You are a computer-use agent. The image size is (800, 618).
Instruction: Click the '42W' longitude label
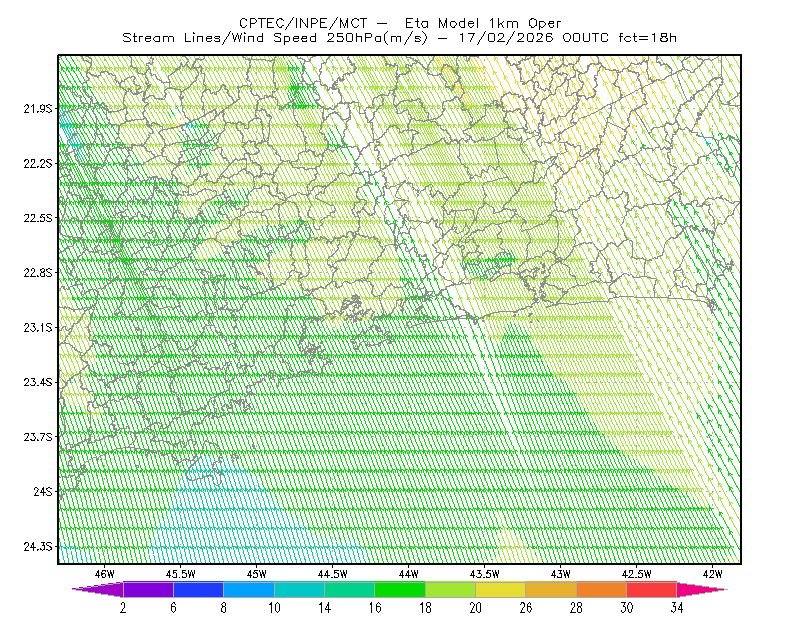[713, 574]
